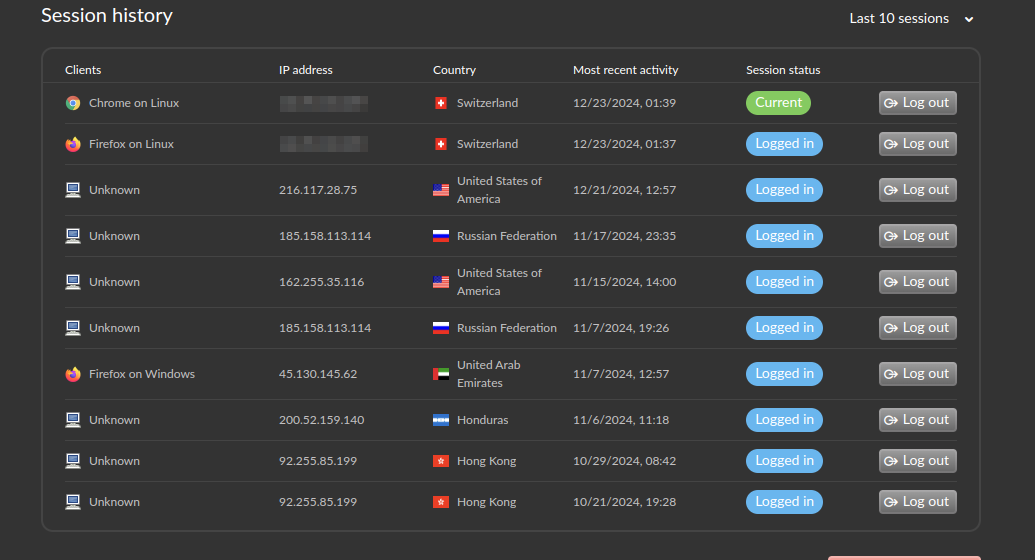The image size is (1035, 560).
Task: Click US flag in 11/15/2024 session row
Action: click(441, 282)
